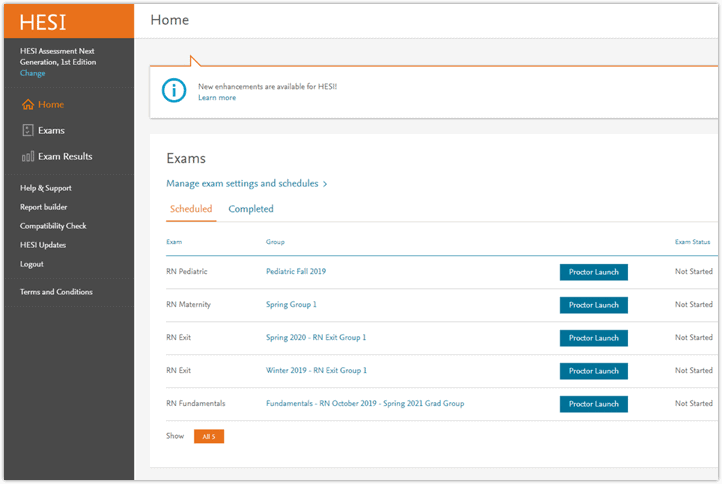Click the HESI logo
The image size is (722, 484).
43,22
